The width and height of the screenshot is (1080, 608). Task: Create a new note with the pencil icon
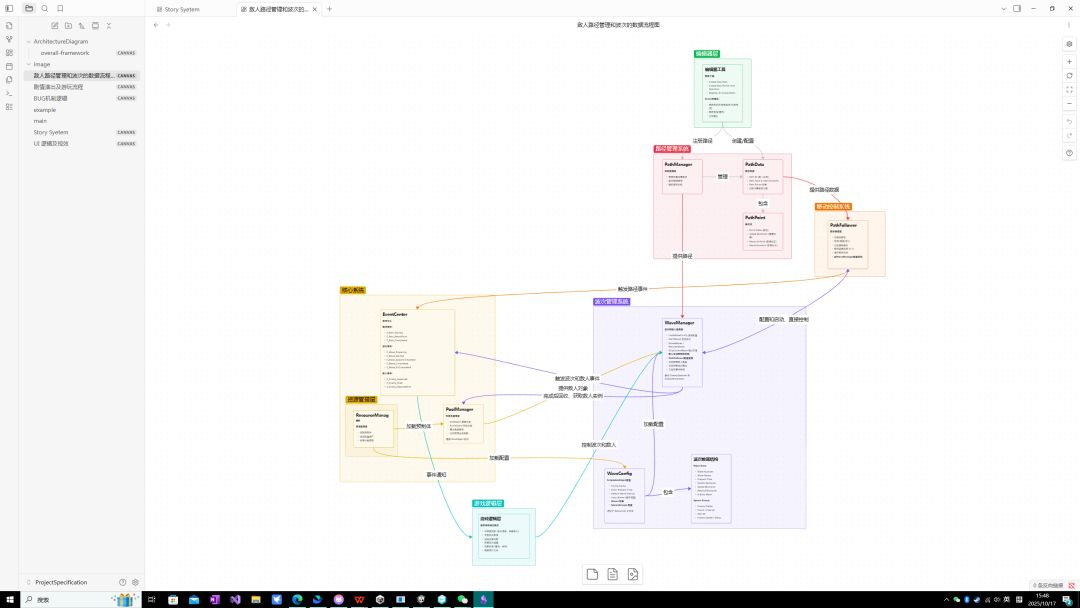coord(54,25)
